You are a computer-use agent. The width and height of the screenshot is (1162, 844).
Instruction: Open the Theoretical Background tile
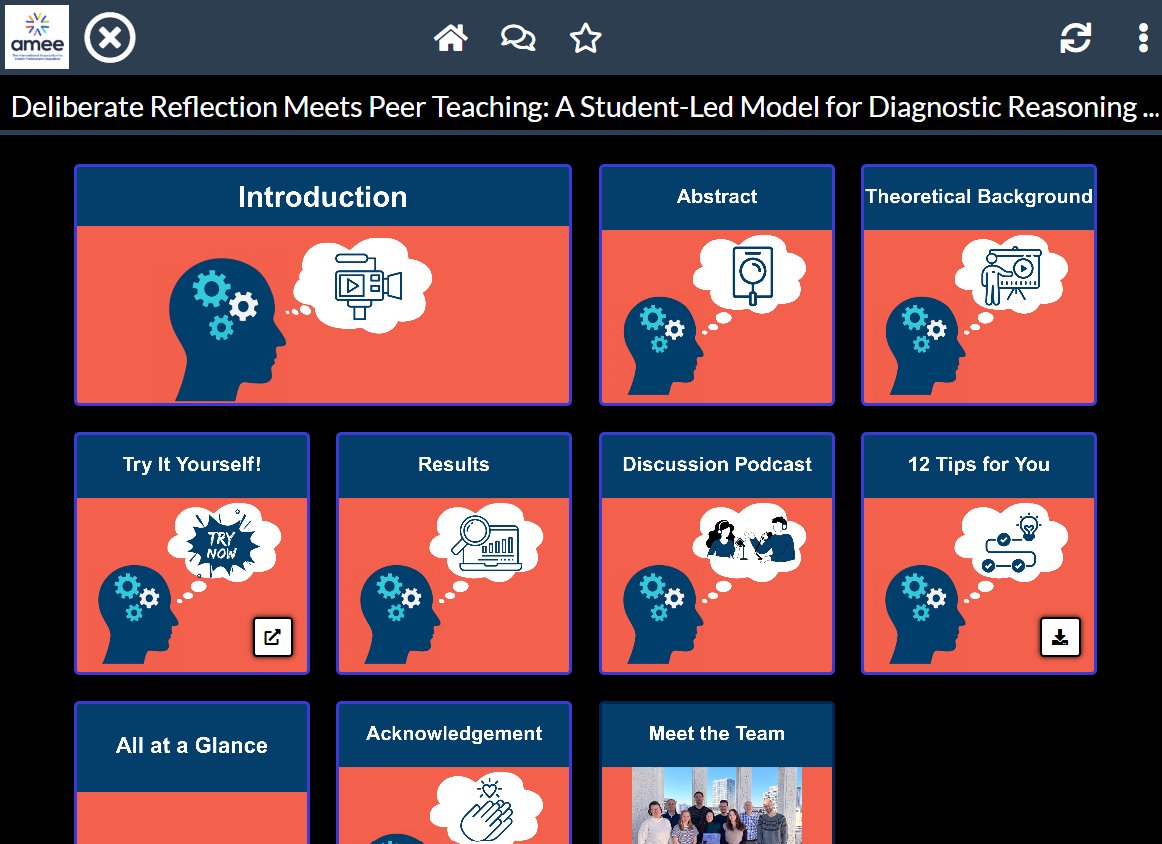(x=978, y=285)
